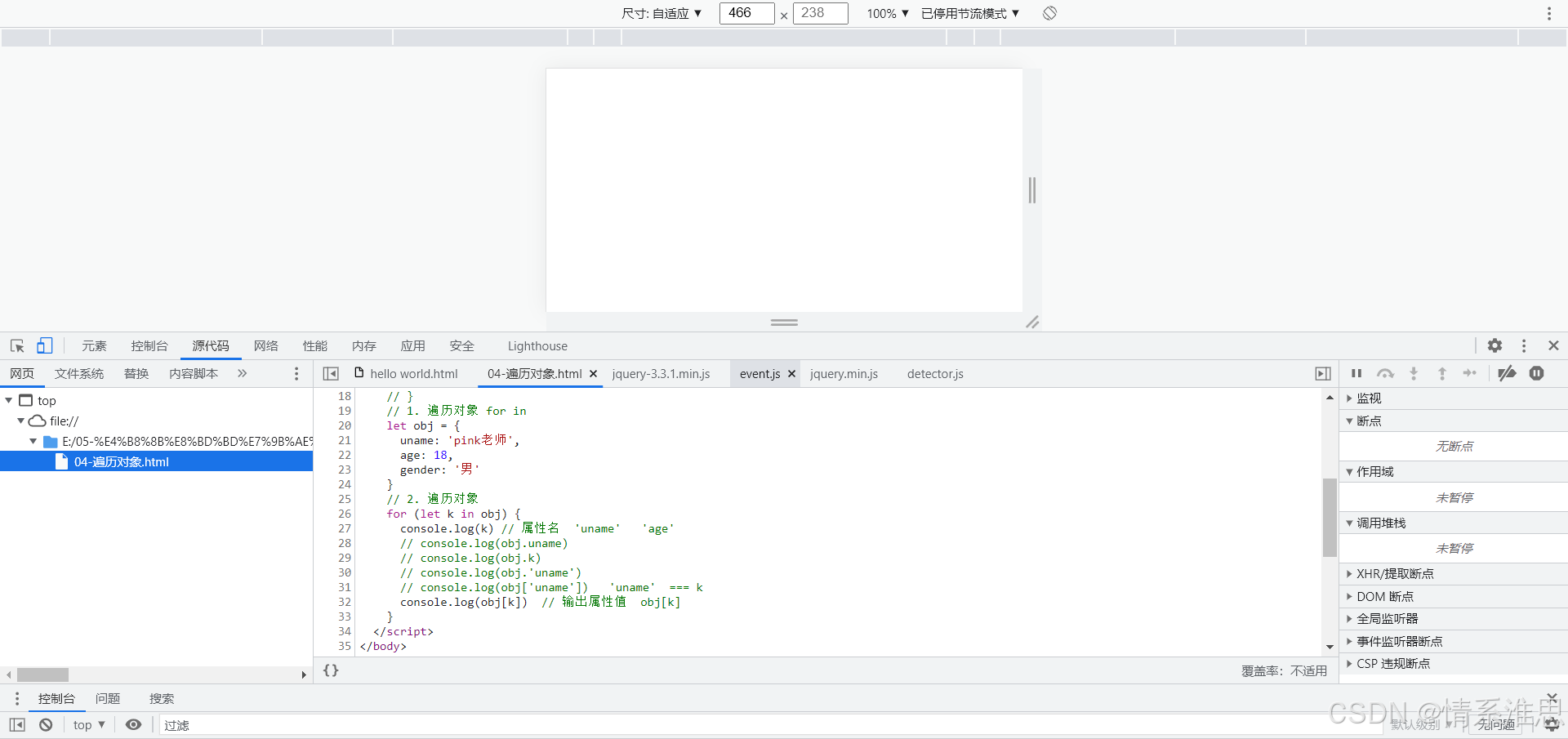Hide the debugger sidebar
Image resolution: width=1568 pixels, height=739 pixels.
pos(1323,373)
